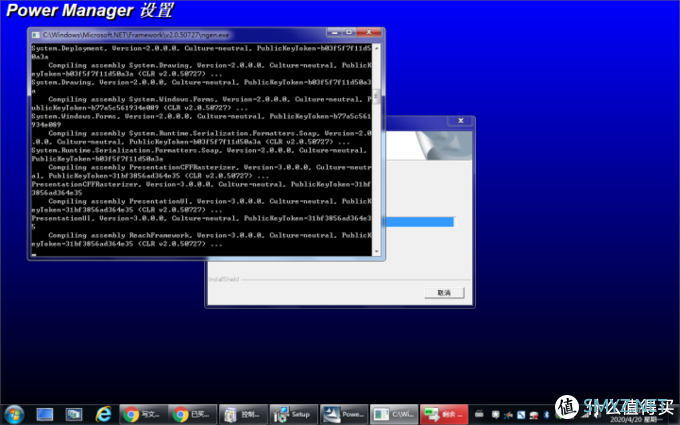Close the InstallShield installer dialog
Image resolution: width=680 pixels, height=425 pixels.
[x=461, y=121]
